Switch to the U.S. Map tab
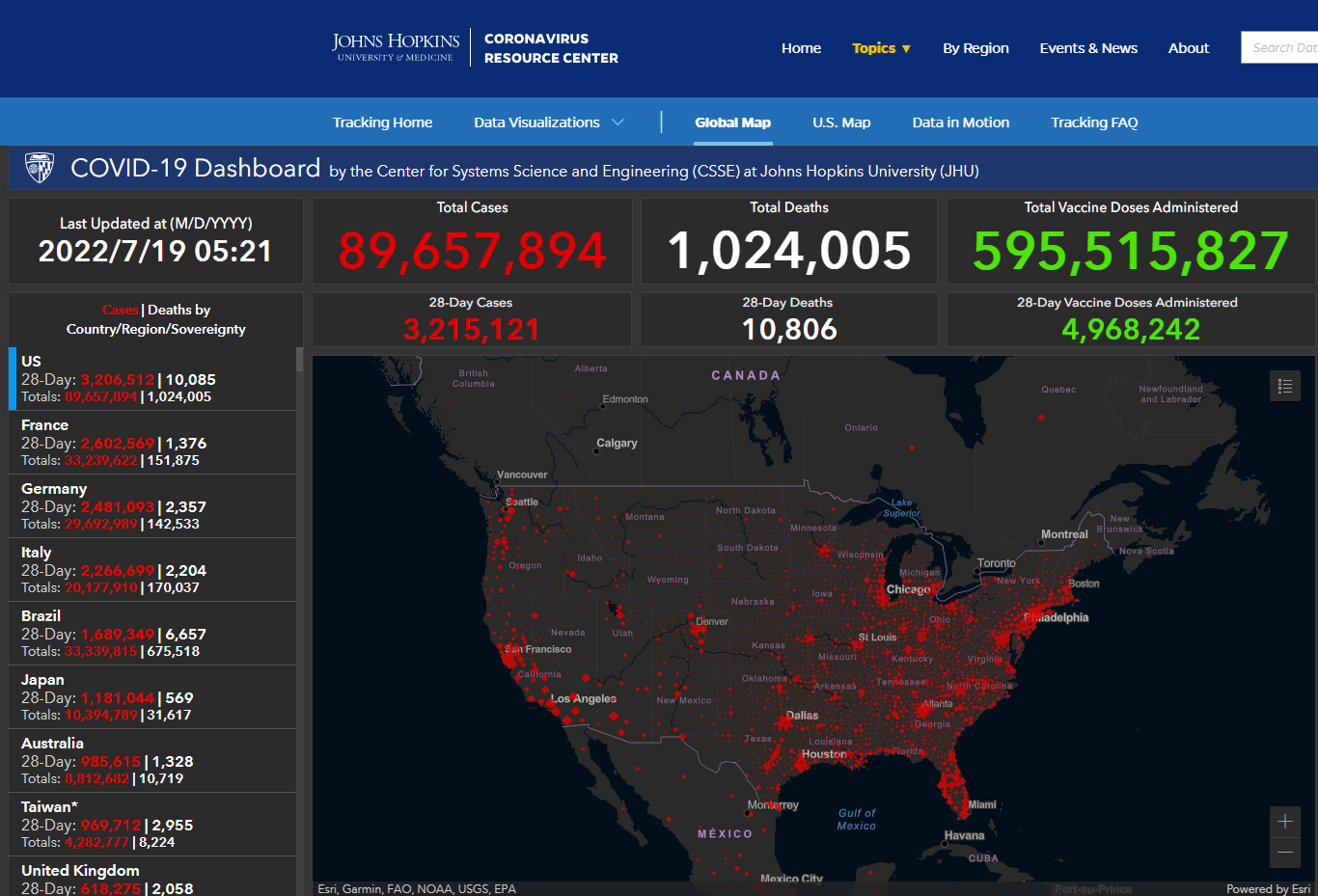The width and height of the screenshot is (1318, 896). 840,122
